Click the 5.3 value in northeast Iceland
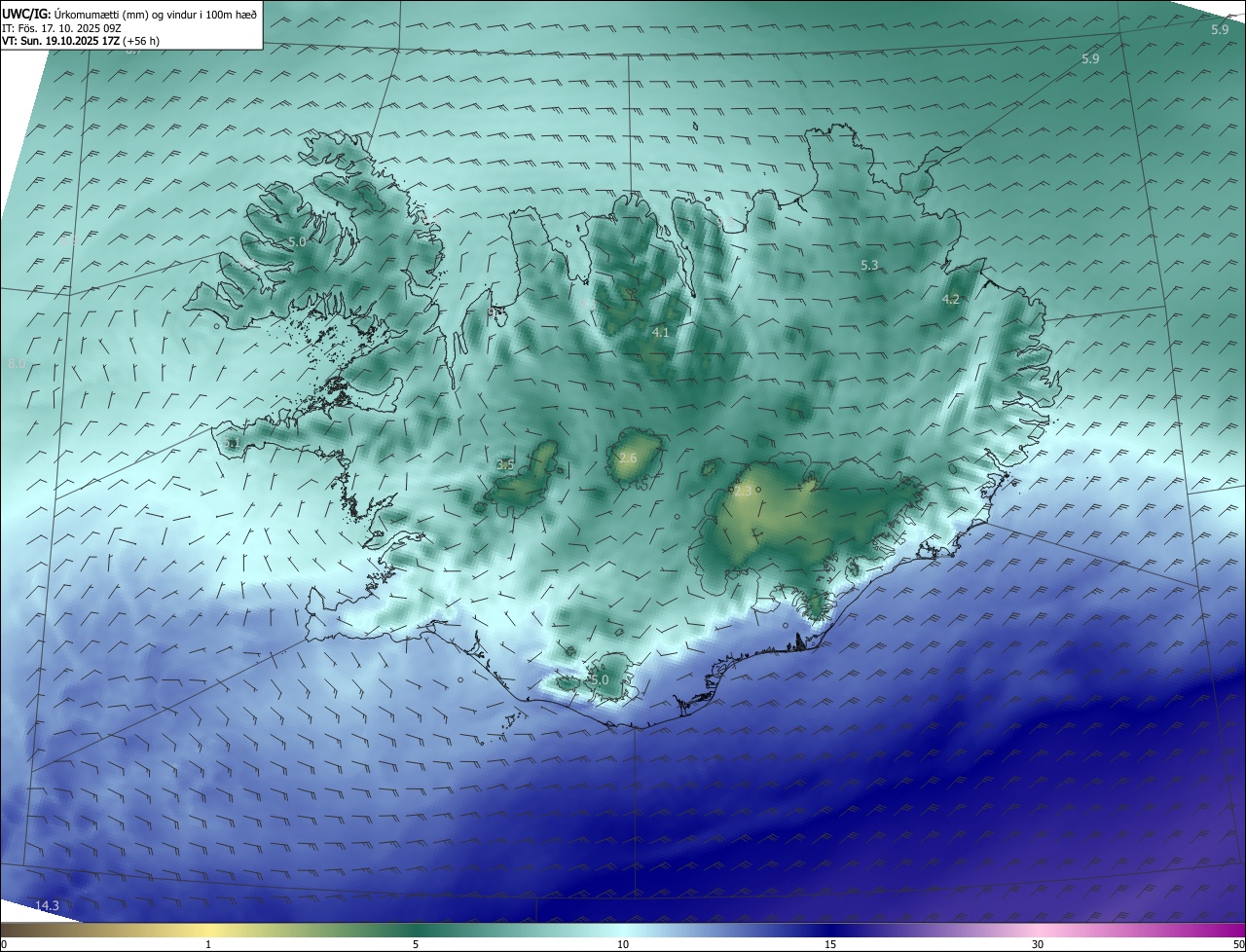The image size is (1246, 952). tap(869, 265)
